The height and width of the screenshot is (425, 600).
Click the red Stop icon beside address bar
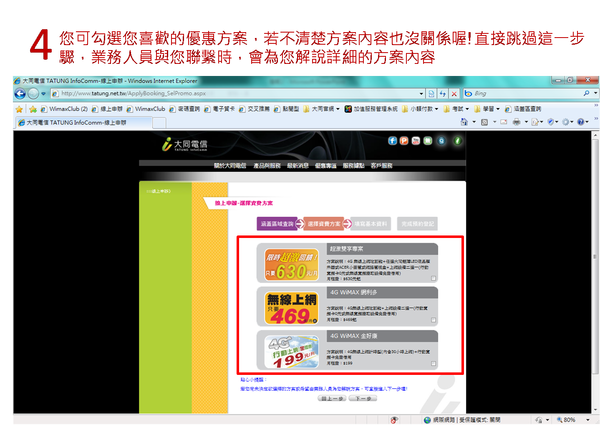click(x=454, y=93)
